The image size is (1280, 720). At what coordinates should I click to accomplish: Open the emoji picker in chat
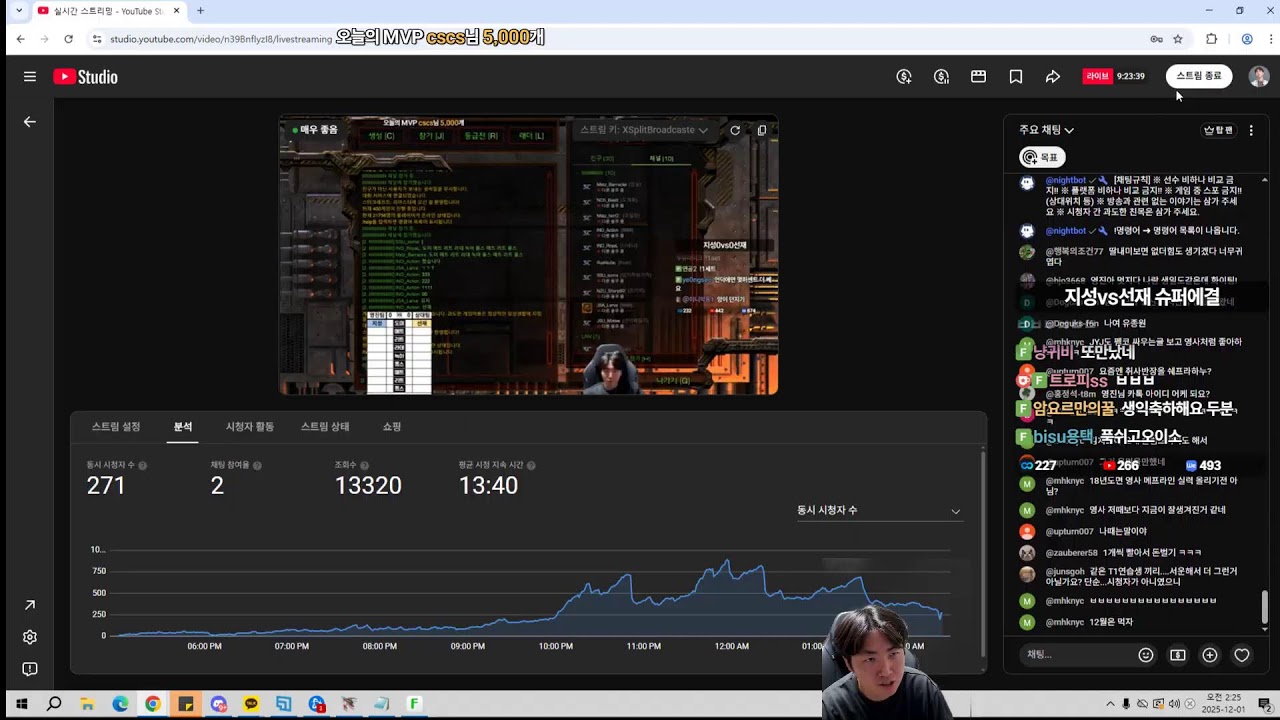click(1146, 655)
